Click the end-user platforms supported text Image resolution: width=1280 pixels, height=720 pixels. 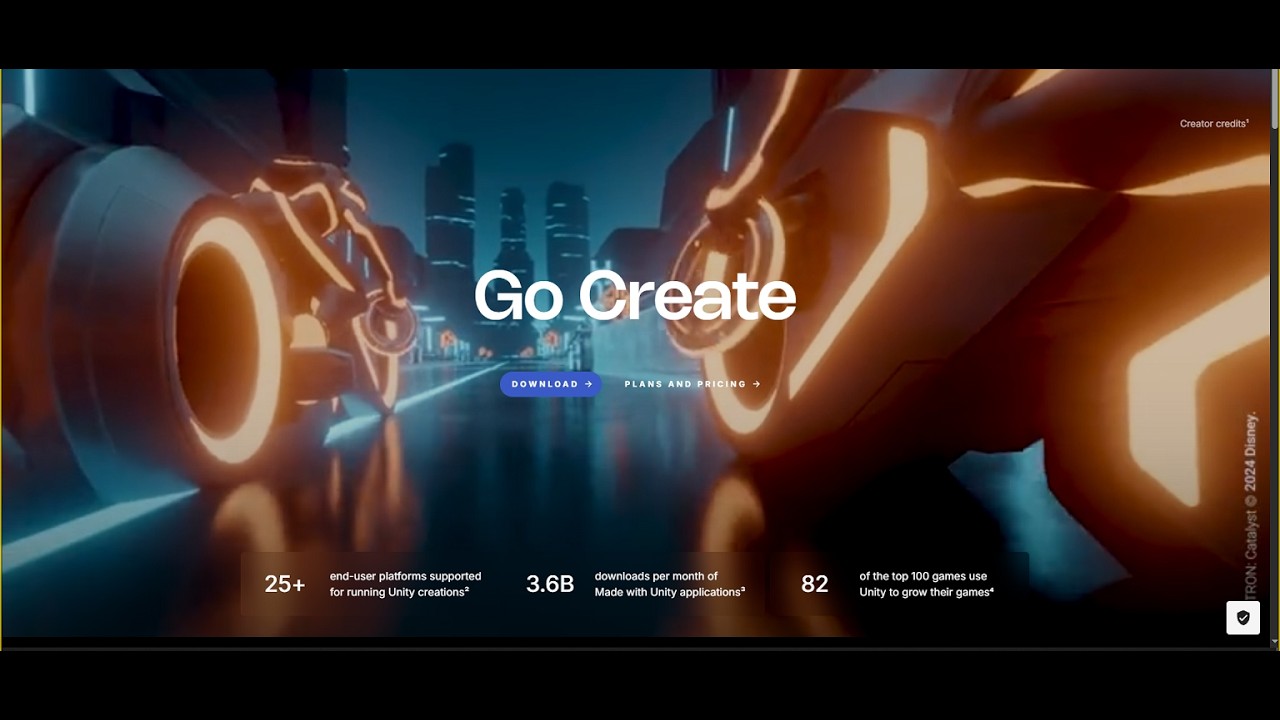coord(405,584)
